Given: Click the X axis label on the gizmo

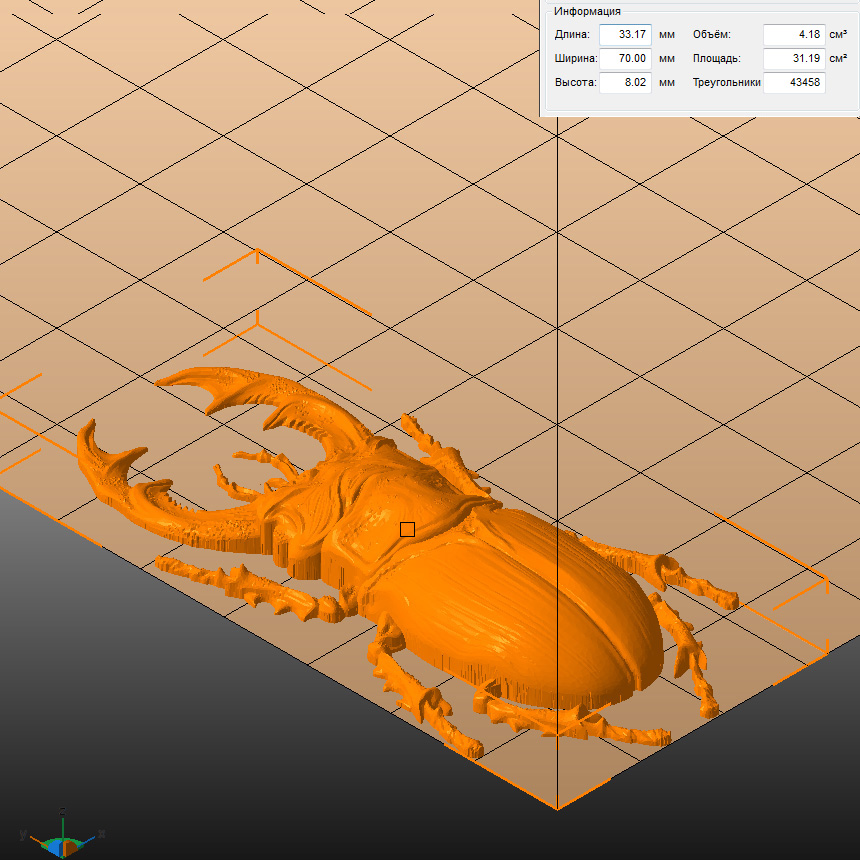Looking at the screenshot, I should point(102,832).
